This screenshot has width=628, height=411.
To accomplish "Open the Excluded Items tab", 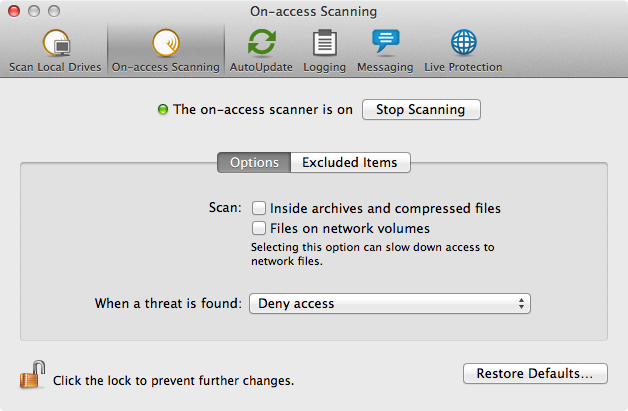I will pos(350,163).
